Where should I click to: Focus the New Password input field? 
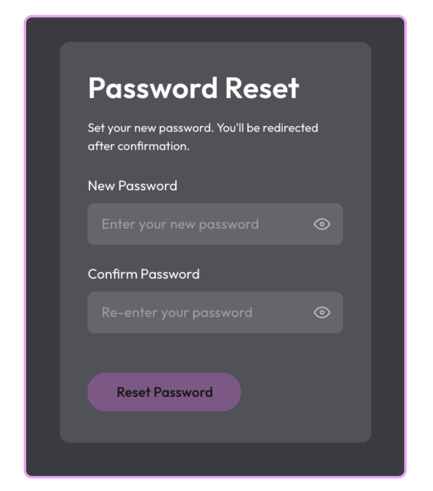[x=215, y=224]
